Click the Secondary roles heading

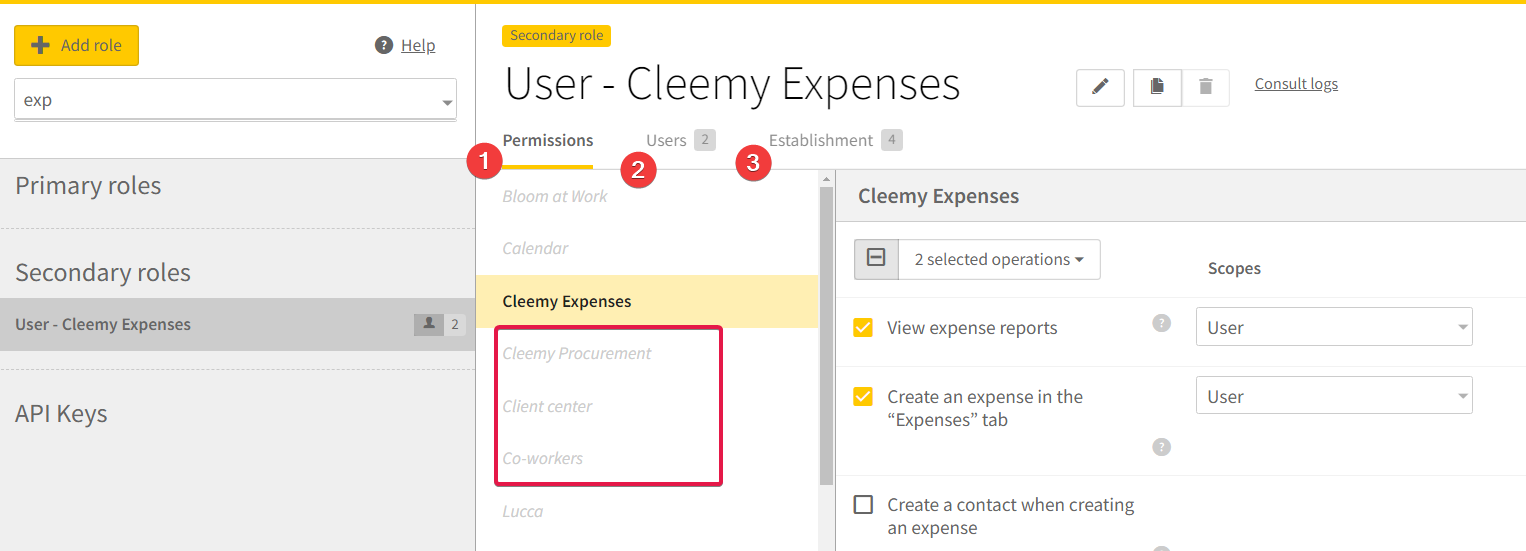click(x=103, y=273)
